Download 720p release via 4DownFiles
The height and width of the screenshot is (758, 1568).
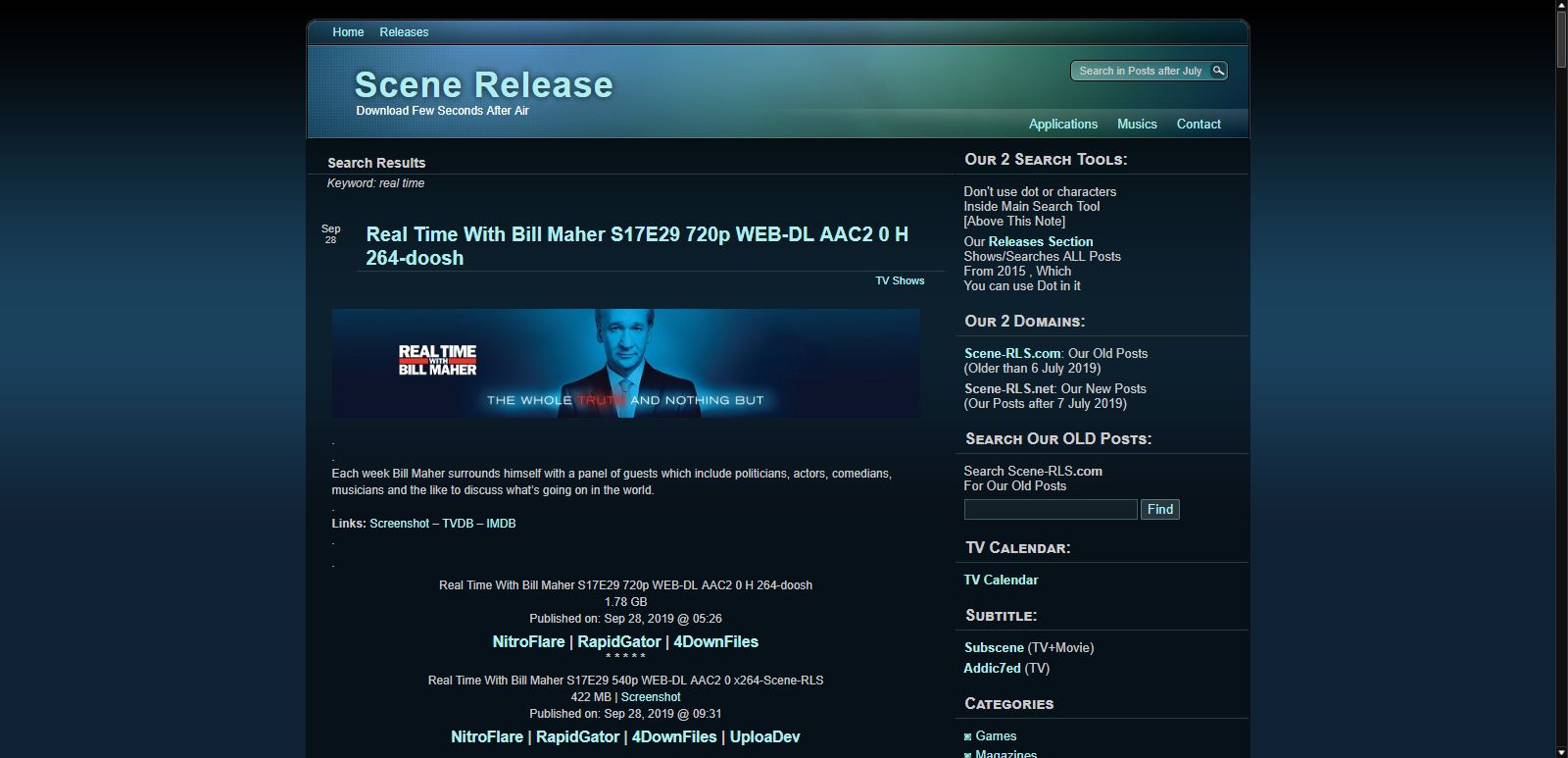715,641
